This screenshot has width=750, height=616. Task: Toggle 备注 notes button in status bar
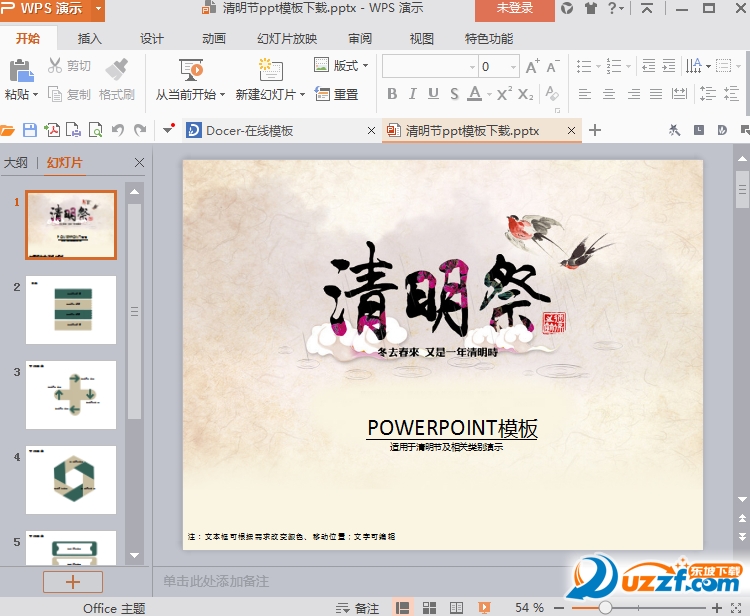pyautogui.click(x=357, y=608)
